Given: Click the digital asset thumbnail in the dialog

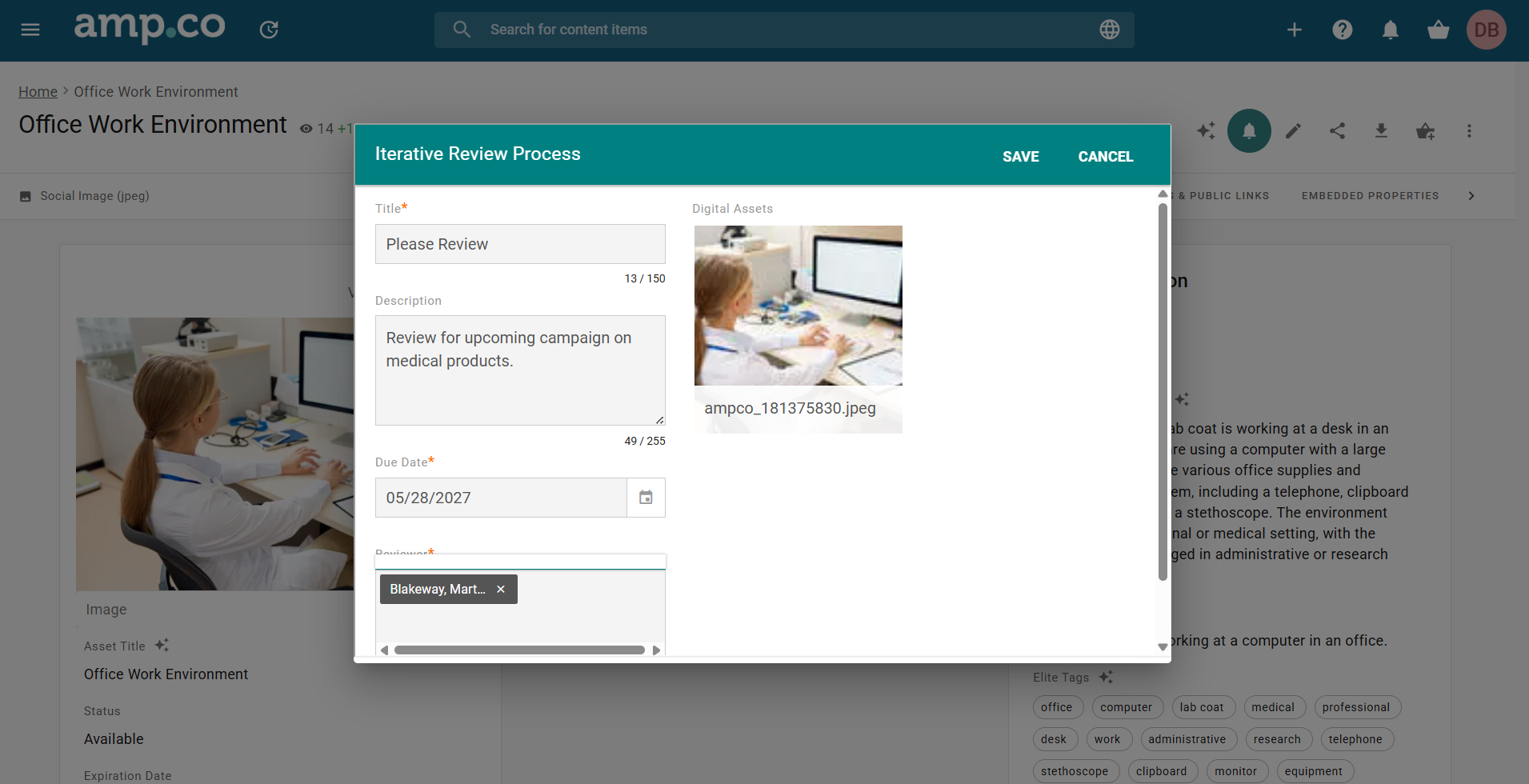Looking at the screenshot, I should coord(799,306).
